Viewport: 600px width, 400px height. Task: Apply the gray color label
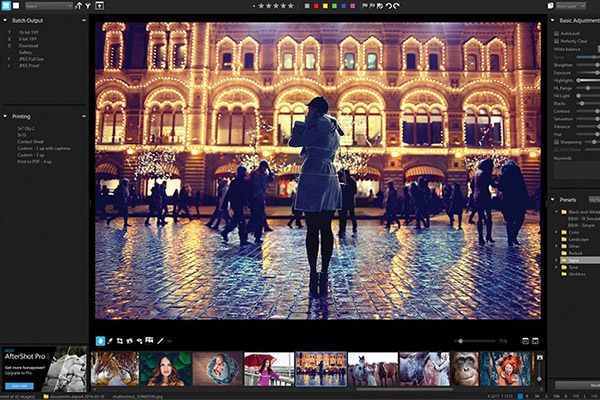tap(307, 6)
